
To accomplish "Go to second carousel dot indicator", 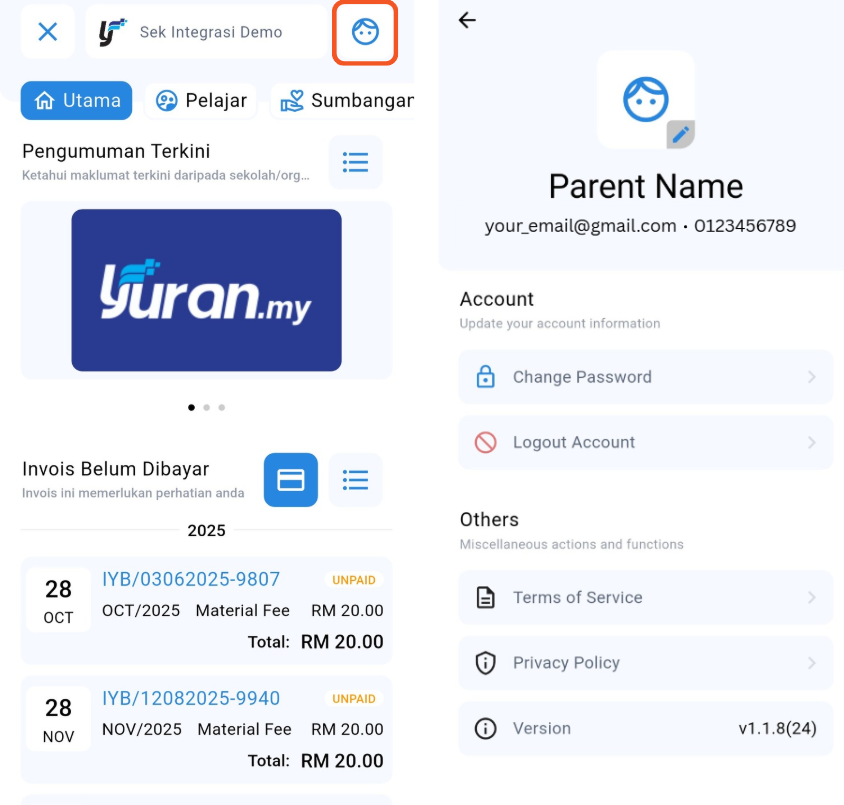I will tap(206, 407).
